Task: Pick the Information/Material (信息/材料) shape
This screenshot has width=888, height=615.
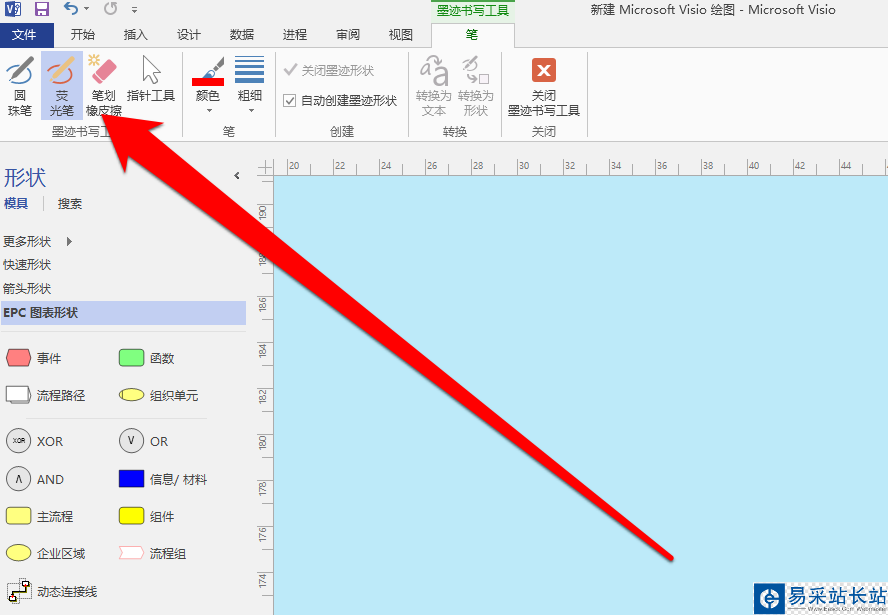Action: [x=163, y=480]
